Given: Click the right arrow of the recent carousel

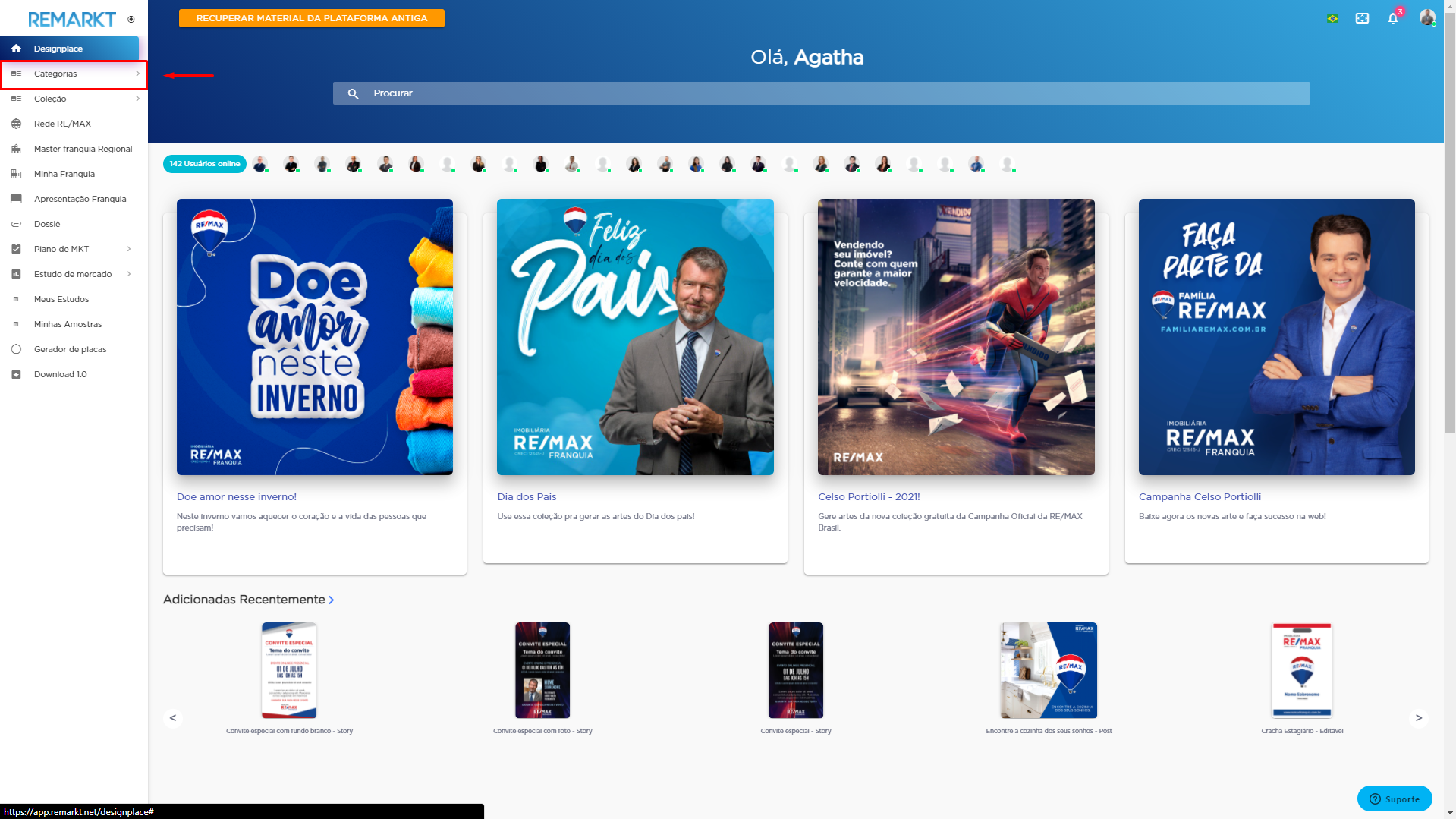Looking at the screenshot, I should pos(1417,717).
